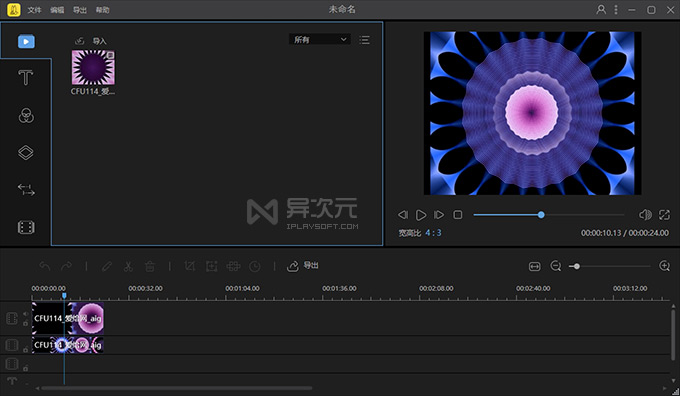
Task: Select the Media panel icon
Action: pyautogui.click(x=26, y=42)
